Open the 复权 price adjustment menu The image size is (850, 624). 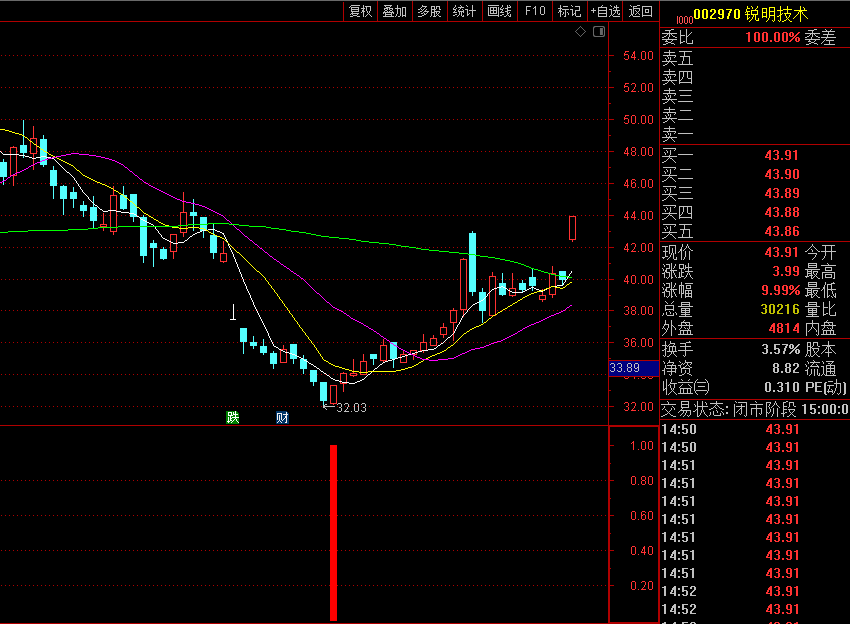pos(360,11)
